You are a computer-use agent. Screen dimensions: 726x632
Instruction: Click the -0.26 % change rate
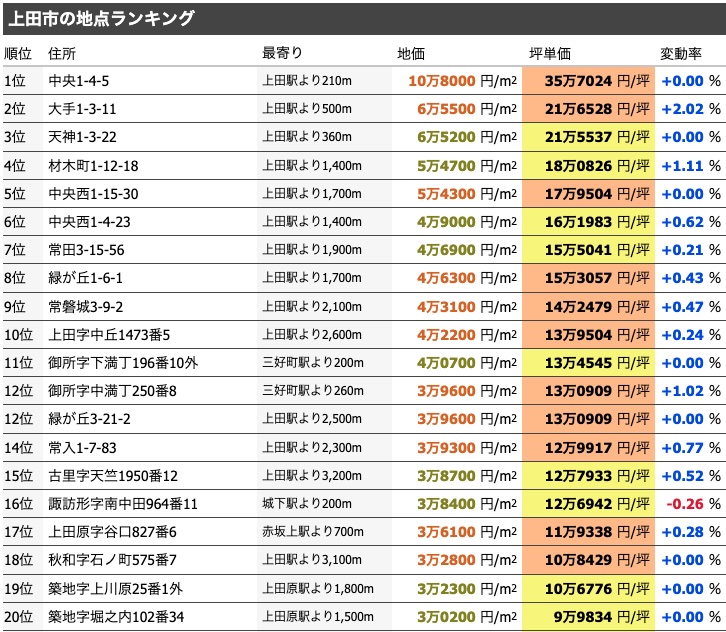[694, 504]
